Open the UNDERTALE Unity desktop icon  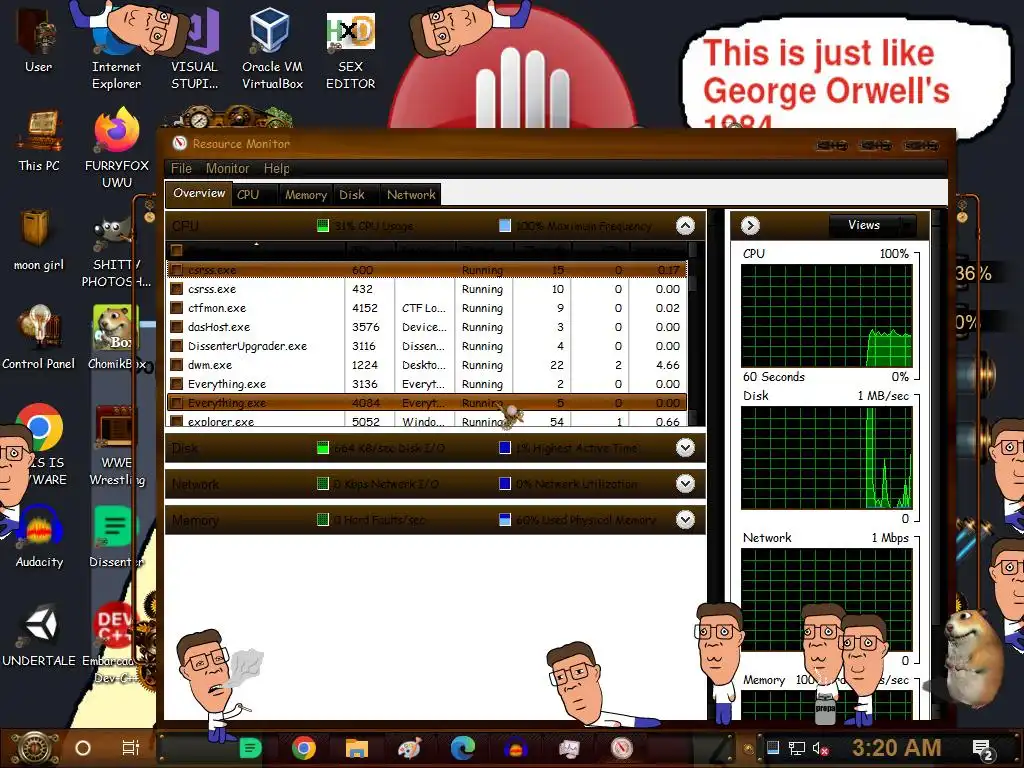pyautogui.click(x=39, y=635)
